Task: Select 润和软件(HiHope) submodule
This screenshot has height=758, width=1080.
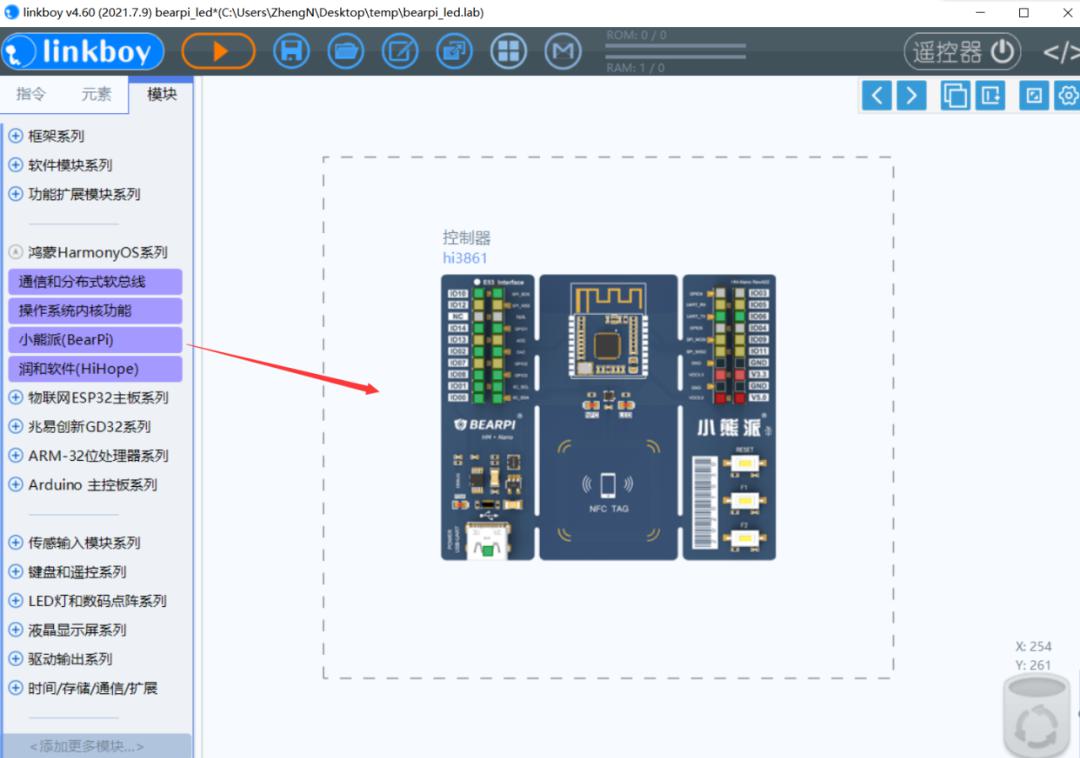Action: click(x=95, y=368)
